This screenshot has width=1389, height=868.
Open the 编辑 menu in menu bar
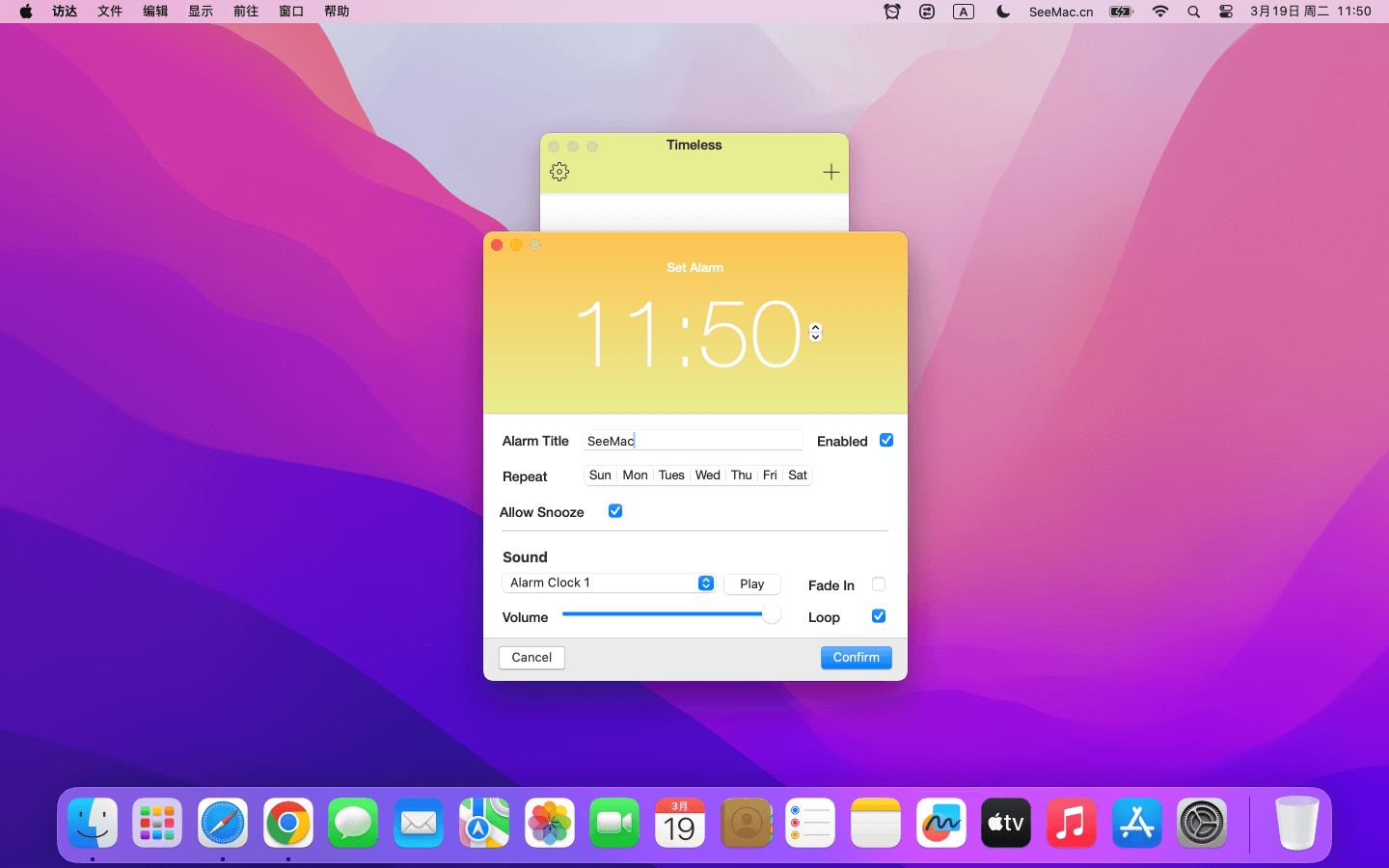(x=155, y=12)
